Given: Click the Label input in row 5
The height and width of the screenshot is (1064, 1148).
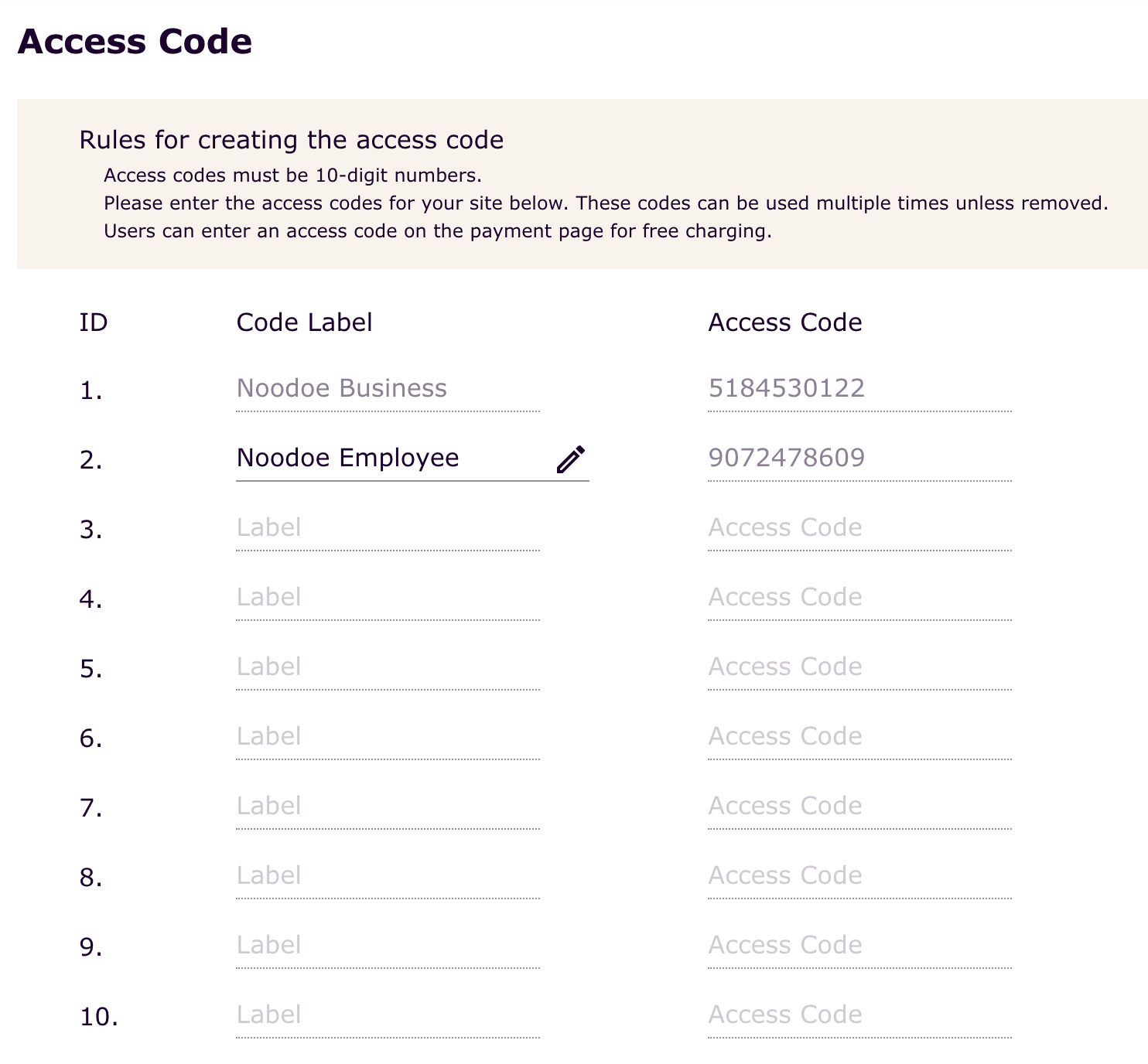Looking at the screenshot, I should tap(387, 667).
